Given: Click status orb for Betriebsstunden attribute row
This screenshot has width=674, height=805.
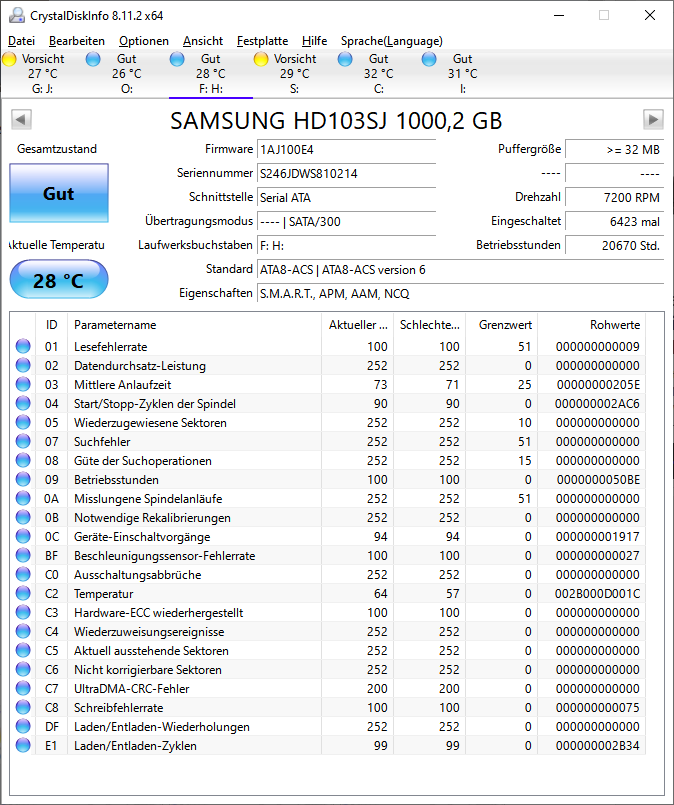Looking at the screenshot, I should [23, 480].
